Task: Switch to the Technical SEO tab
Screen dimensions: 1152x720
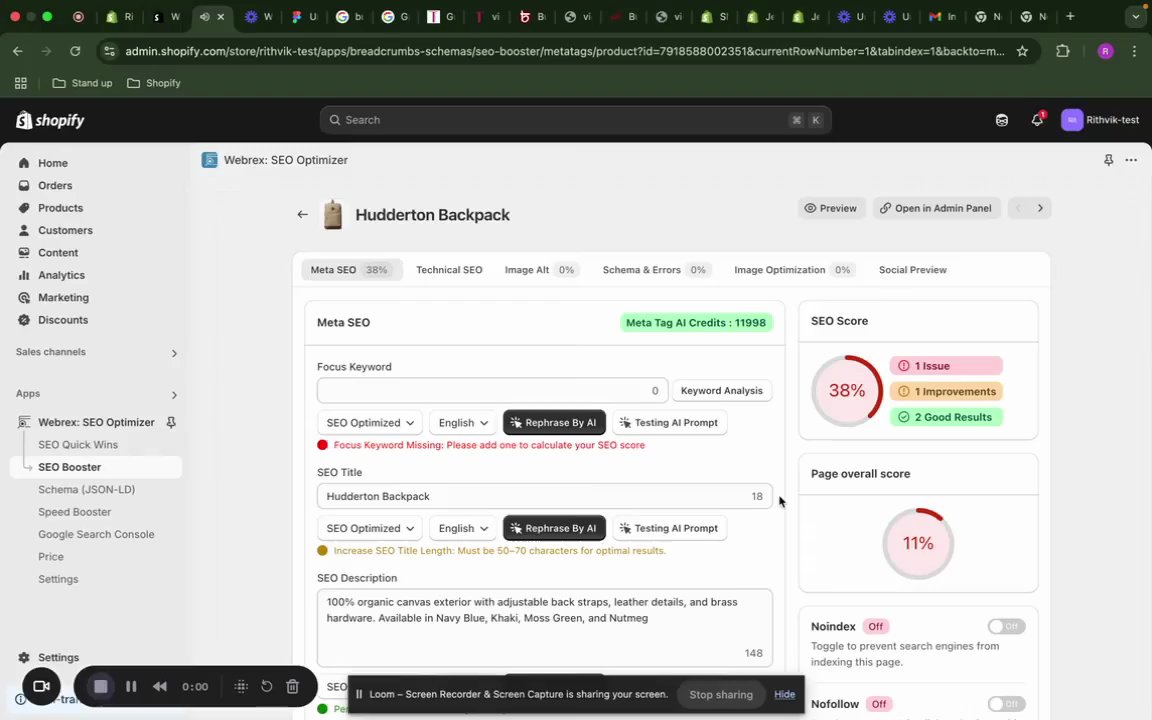Action: coord(449,270)
